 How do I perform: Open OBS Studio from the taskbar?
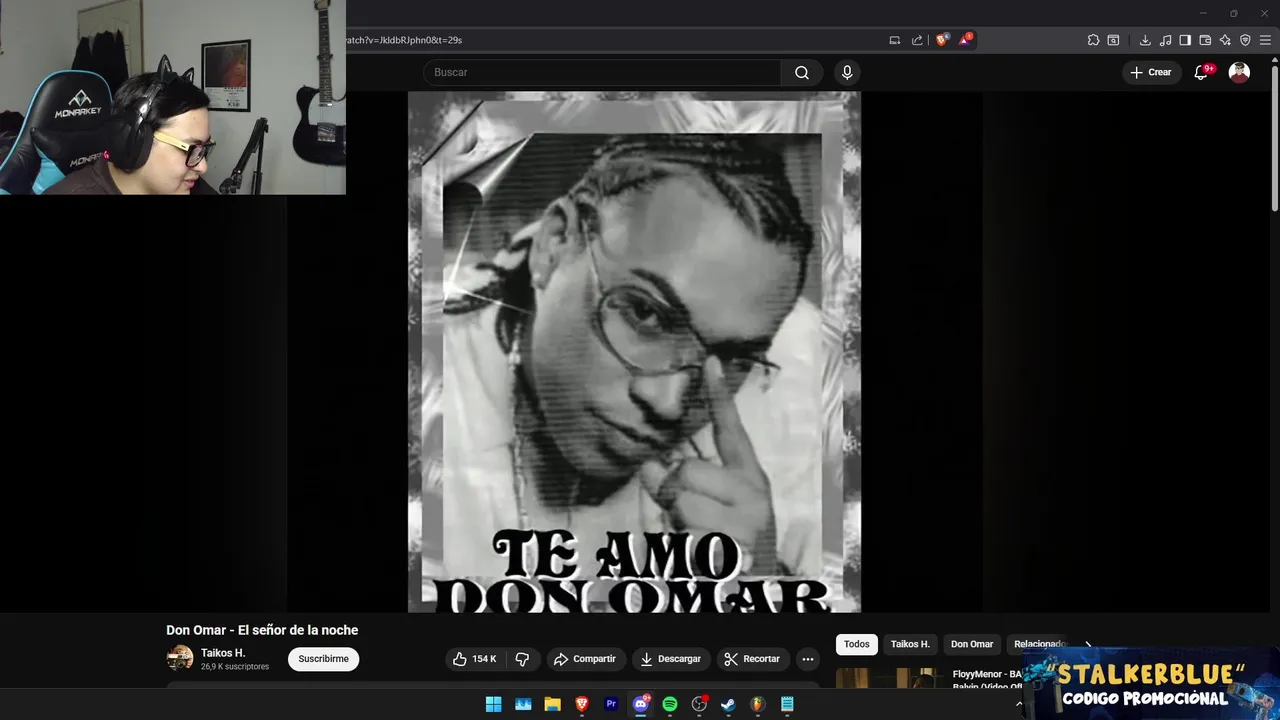[699, 704]
